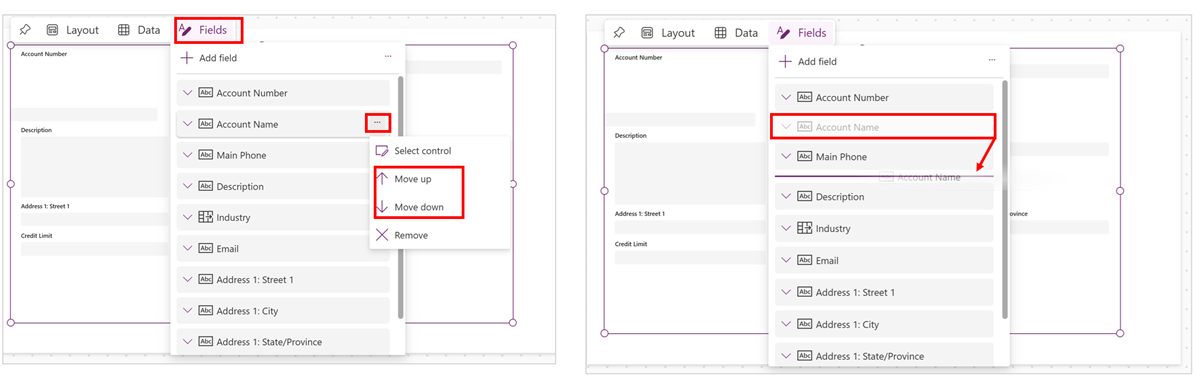Screen dimensions: 1202x382
Task: Click the pin icon in the right image toolbar
Action: (619, 33)
